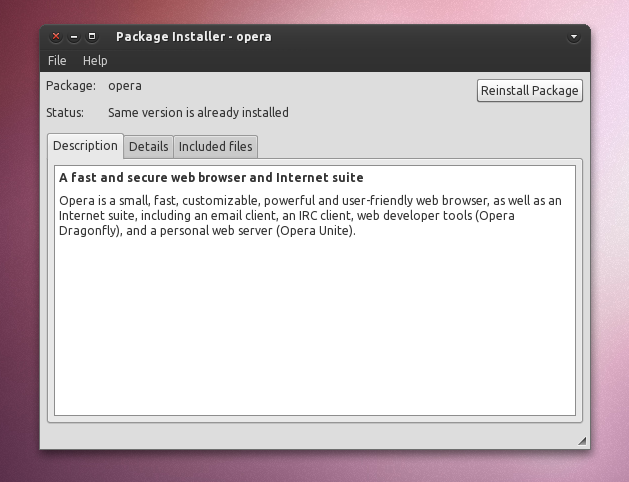The width and height of the screenshot is (629, 482).
Task: Open the Included files tab
Action: (215, 146)
